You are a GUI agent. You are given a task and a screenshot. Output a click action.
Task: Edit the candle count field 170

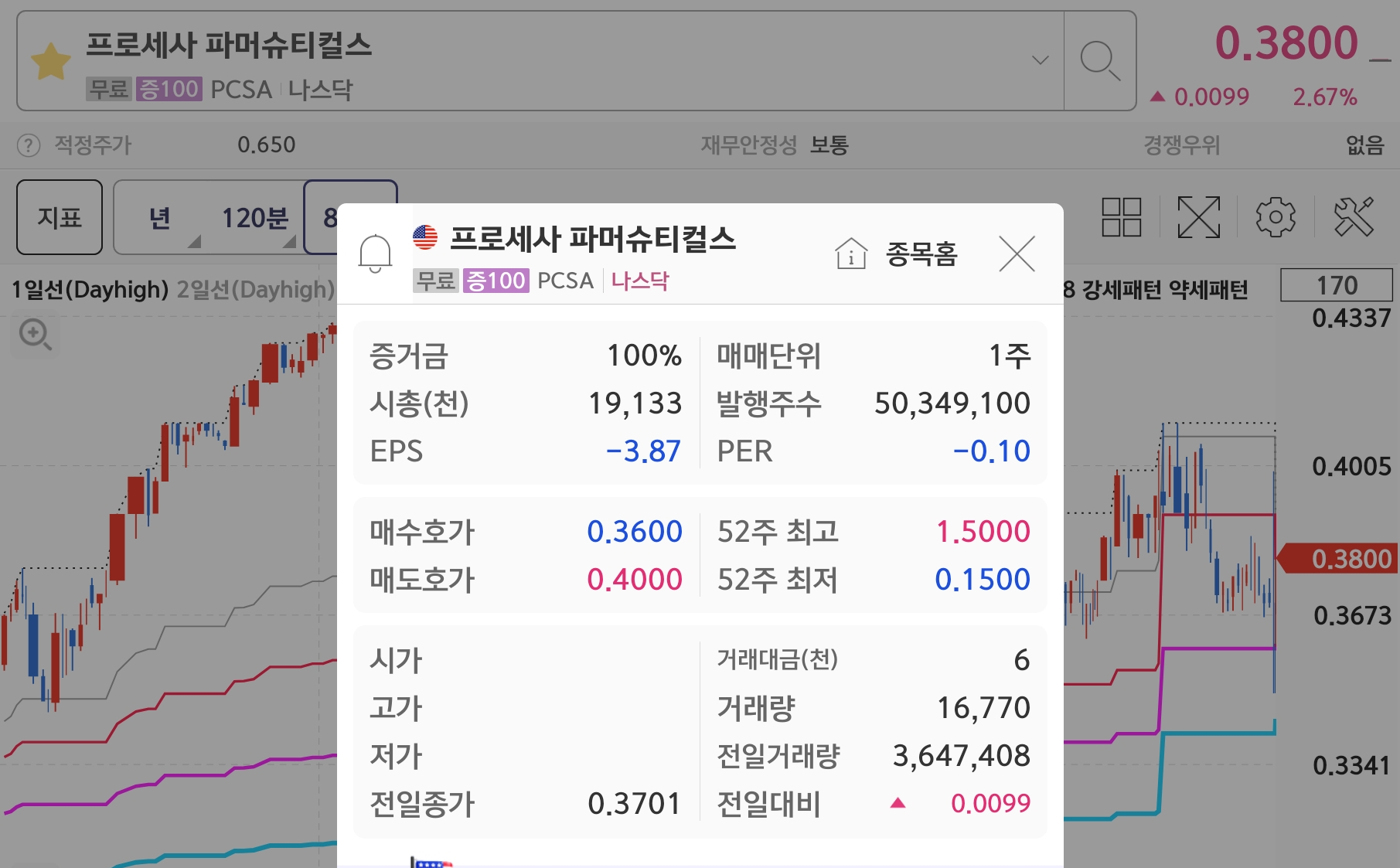click(1337, 285)
